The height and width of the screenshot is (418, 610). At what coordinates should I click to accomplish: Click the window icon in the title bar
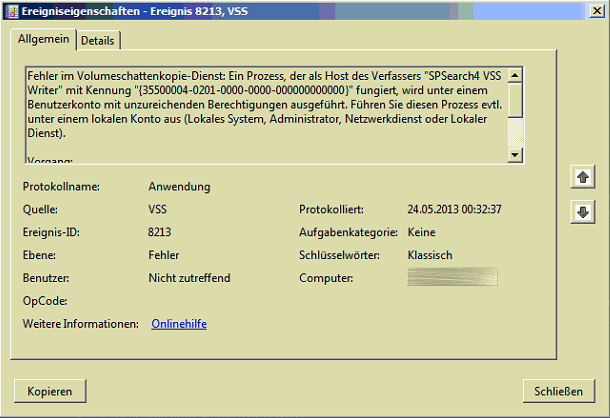click(x=10, y=10)
